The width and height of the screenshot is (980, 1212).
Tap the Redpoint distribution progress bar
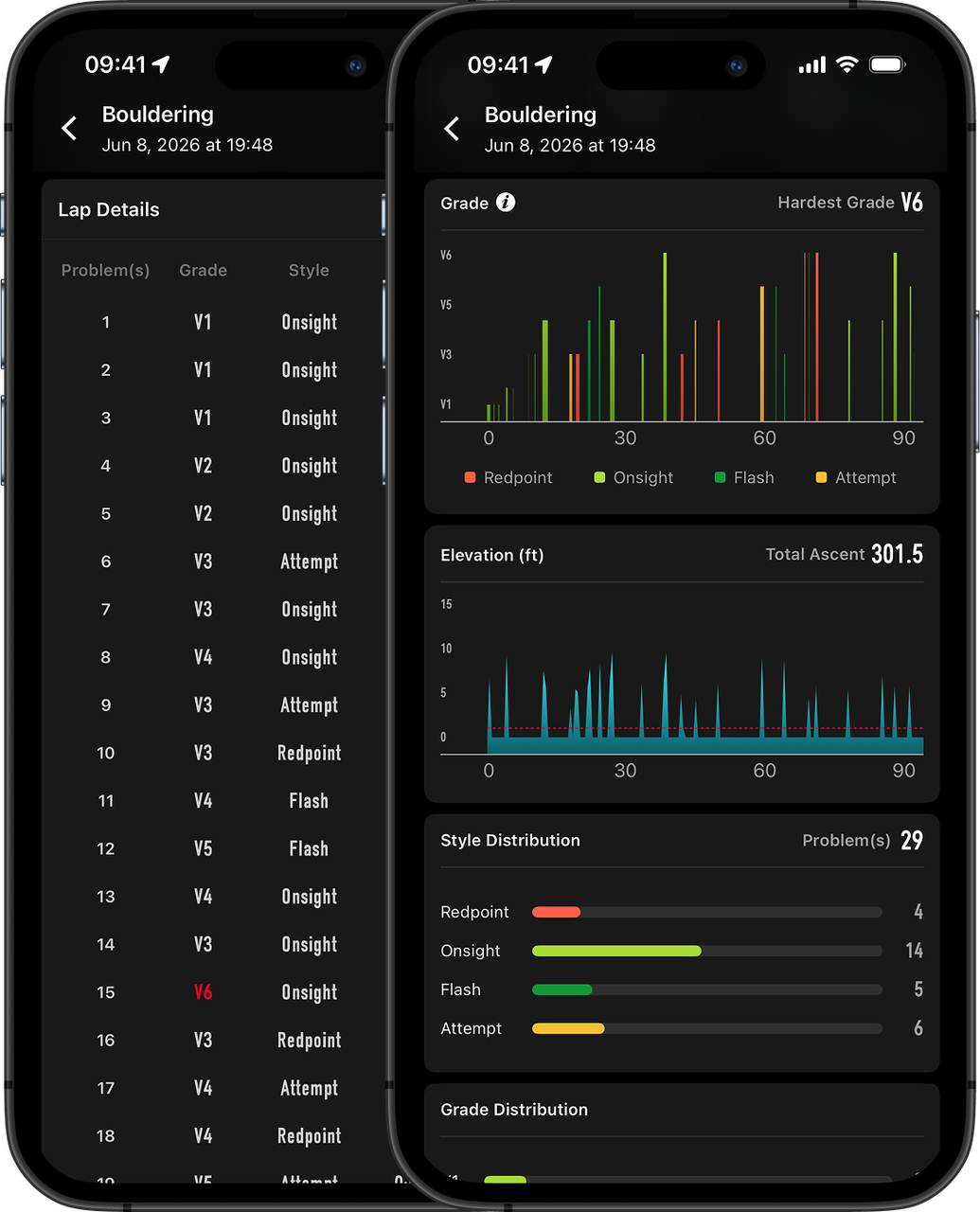pos(707,912)
